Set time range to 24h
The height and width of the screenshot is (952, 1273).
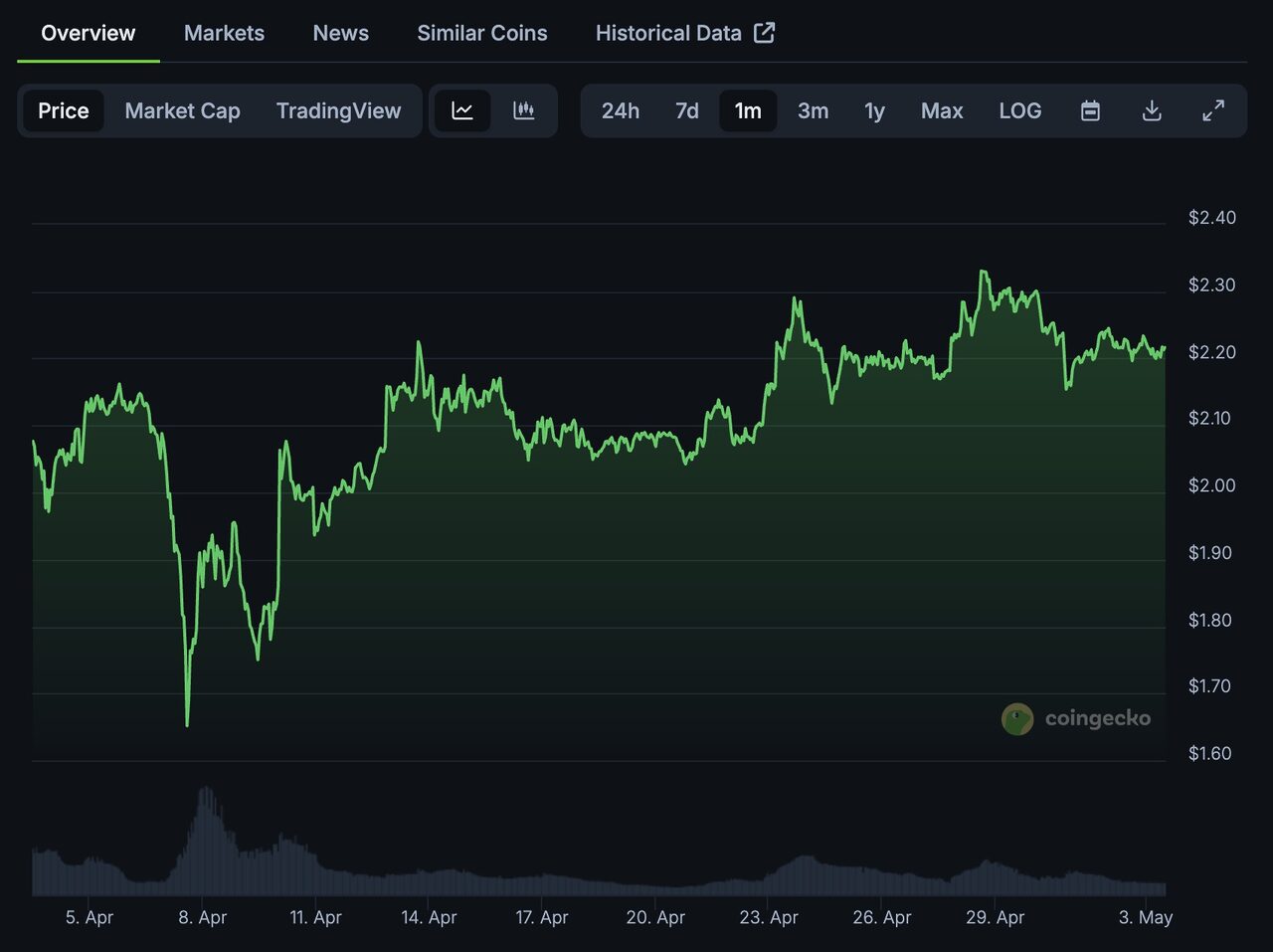(x=620, y=110)
